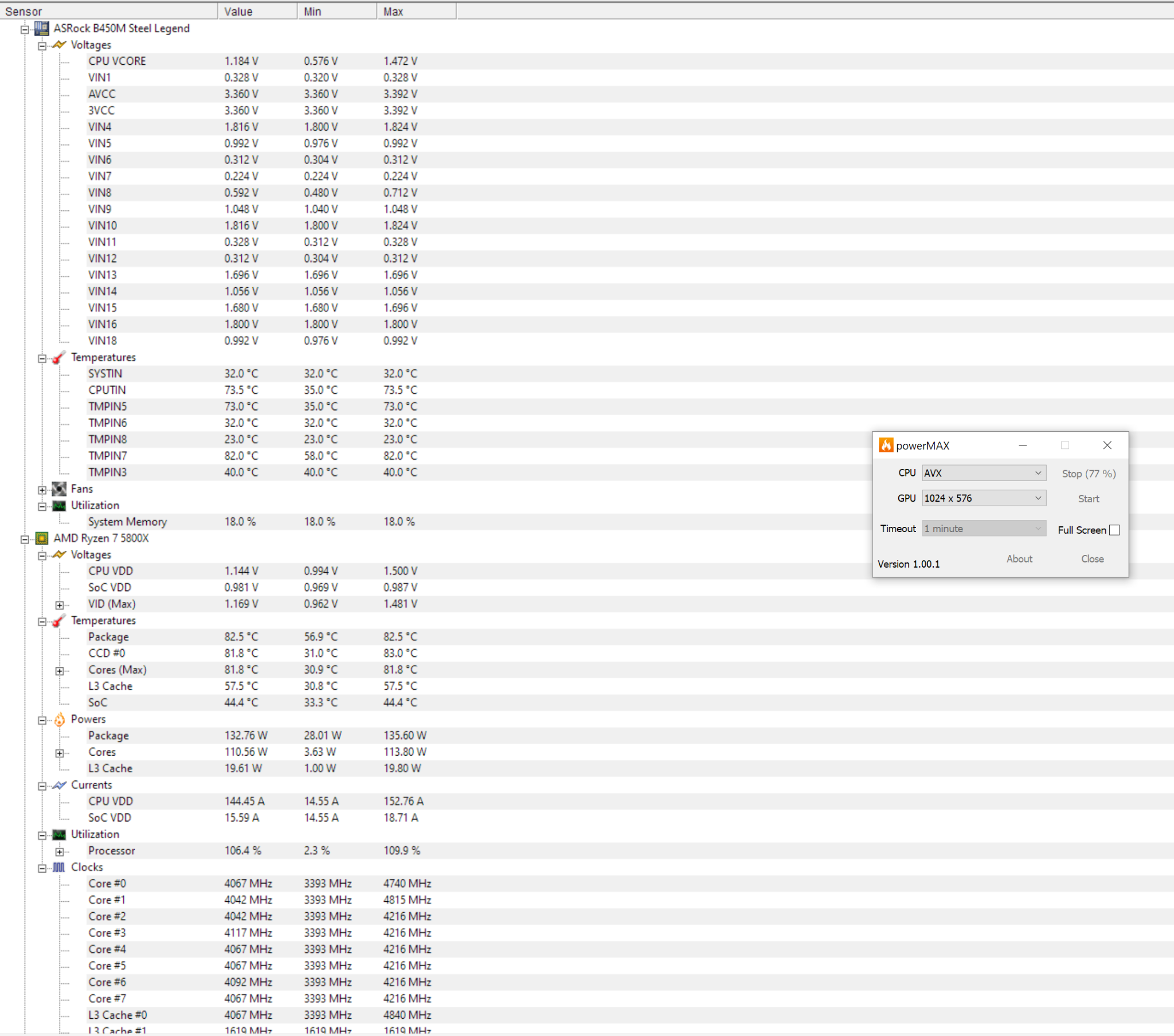Open the About dialog in powerMAX
Viewport: 1174px width, 1036px height.
pos(1019,559)
